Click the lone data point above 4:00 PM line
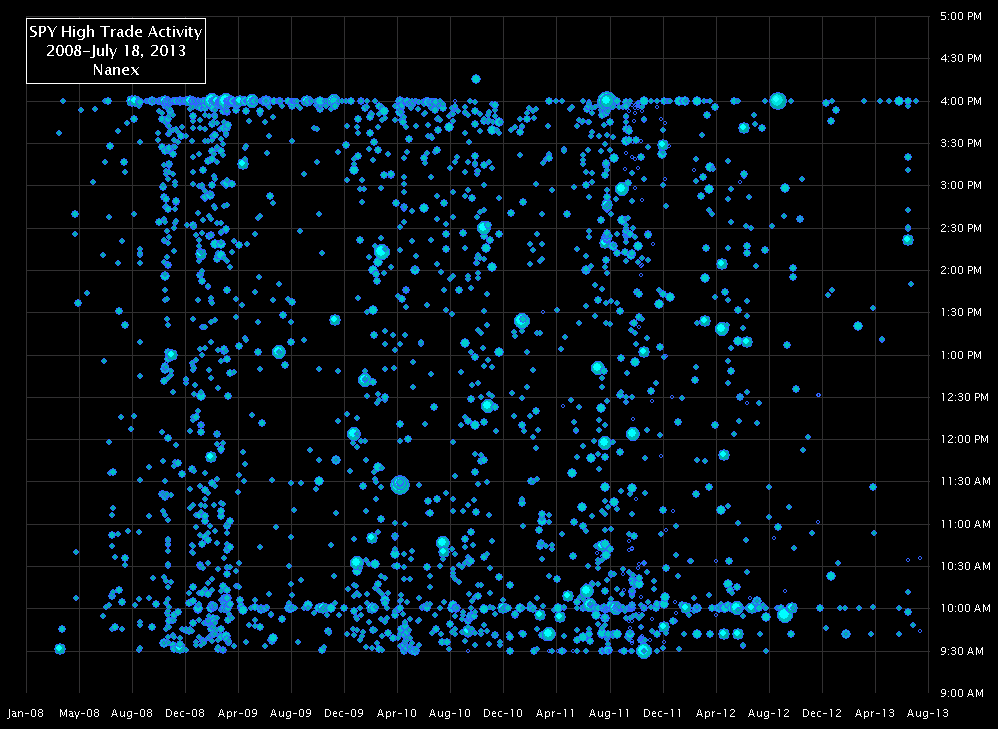 pos(475,79)
